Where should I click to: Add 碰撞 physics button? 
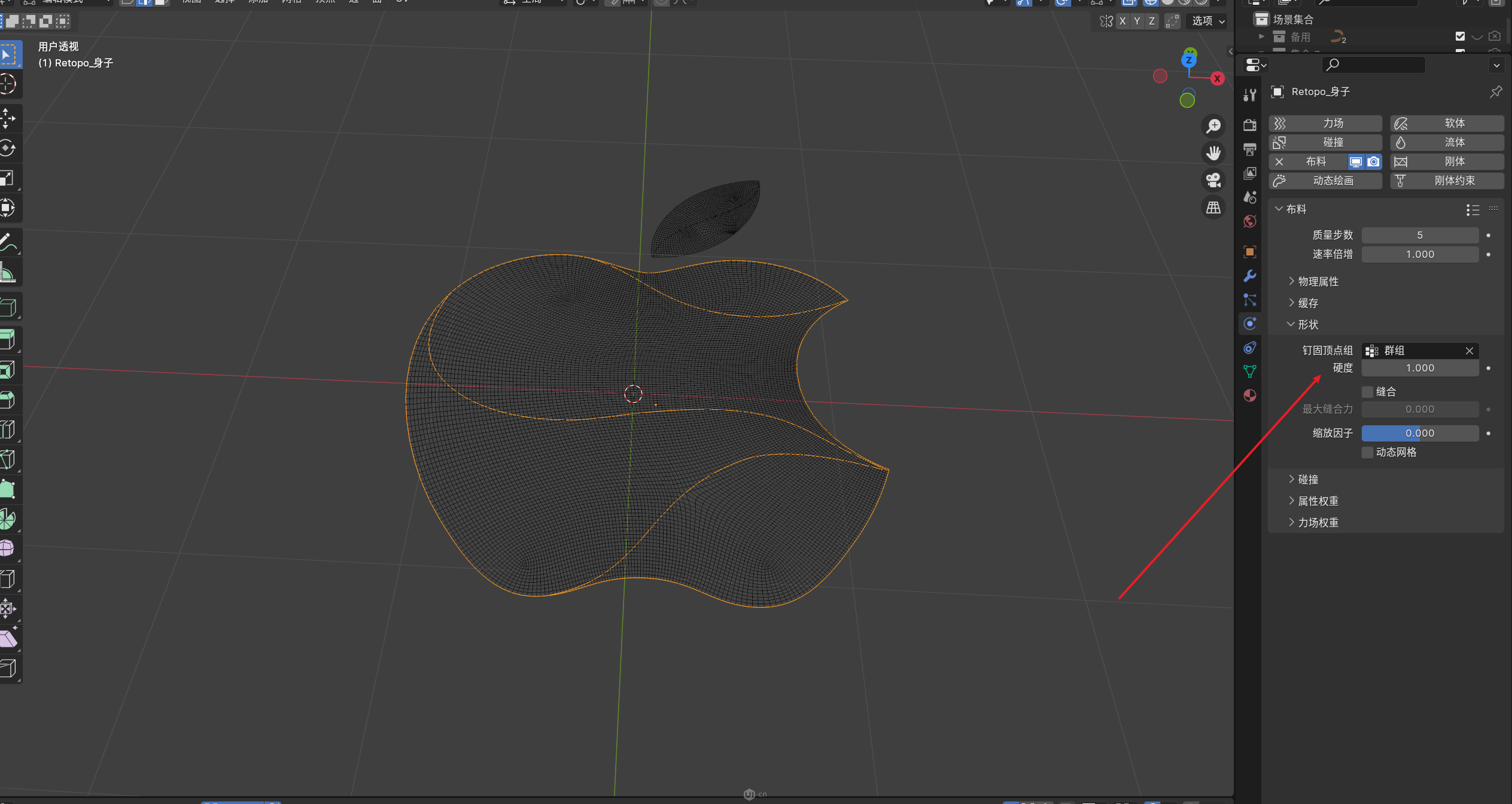(1325, 142)
